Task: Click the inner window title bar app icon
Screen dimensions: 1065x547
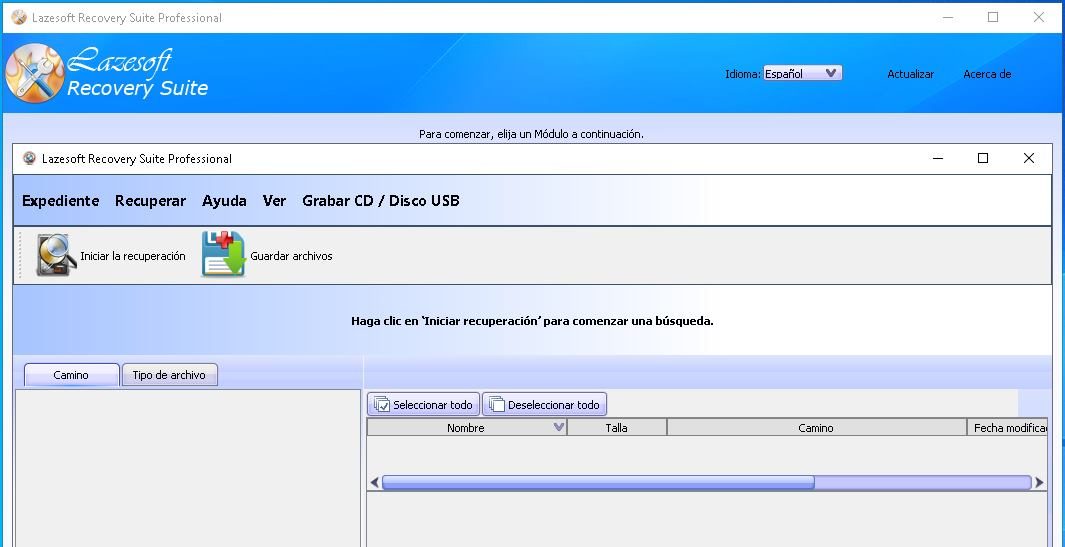Action: click(29, 158)
